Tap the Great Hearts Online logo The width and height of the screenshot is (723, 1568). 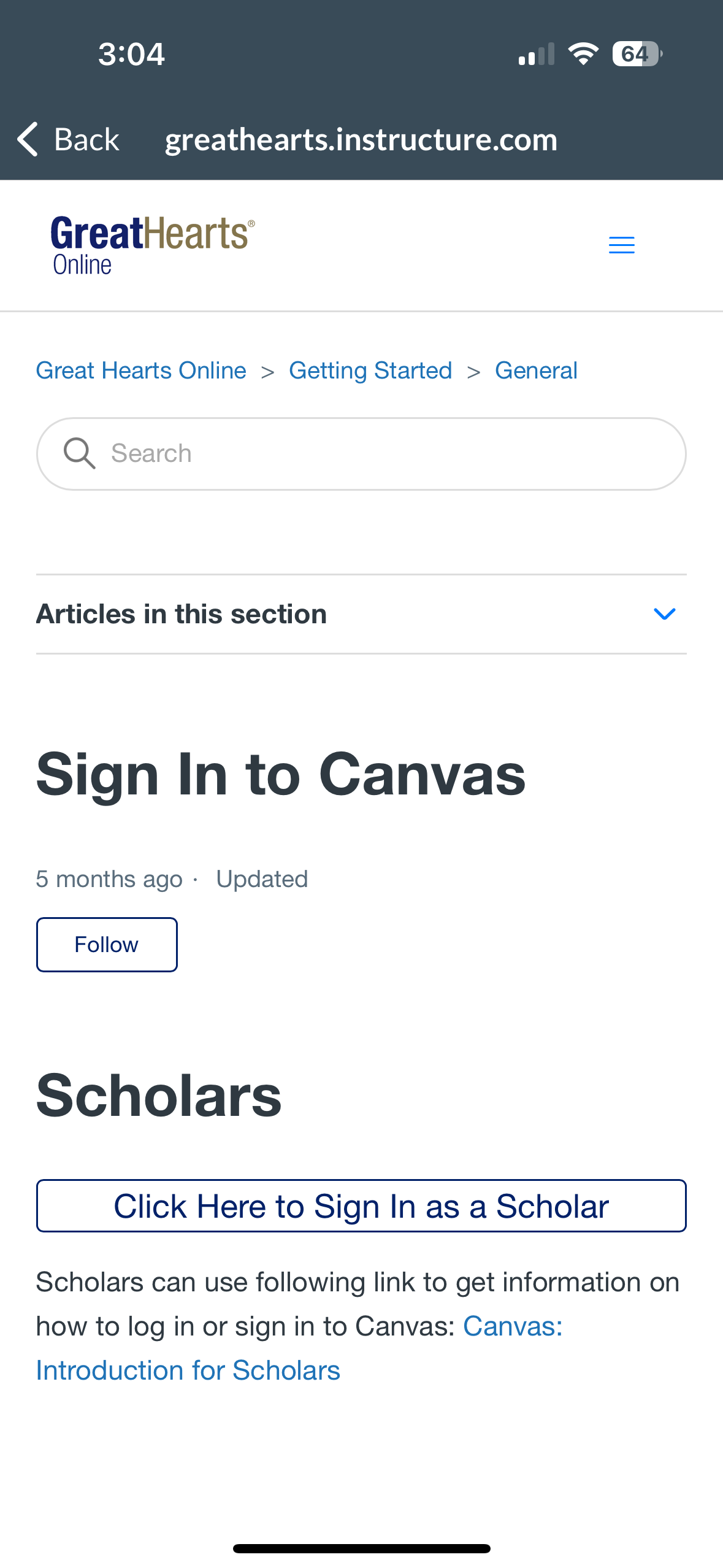152,245
